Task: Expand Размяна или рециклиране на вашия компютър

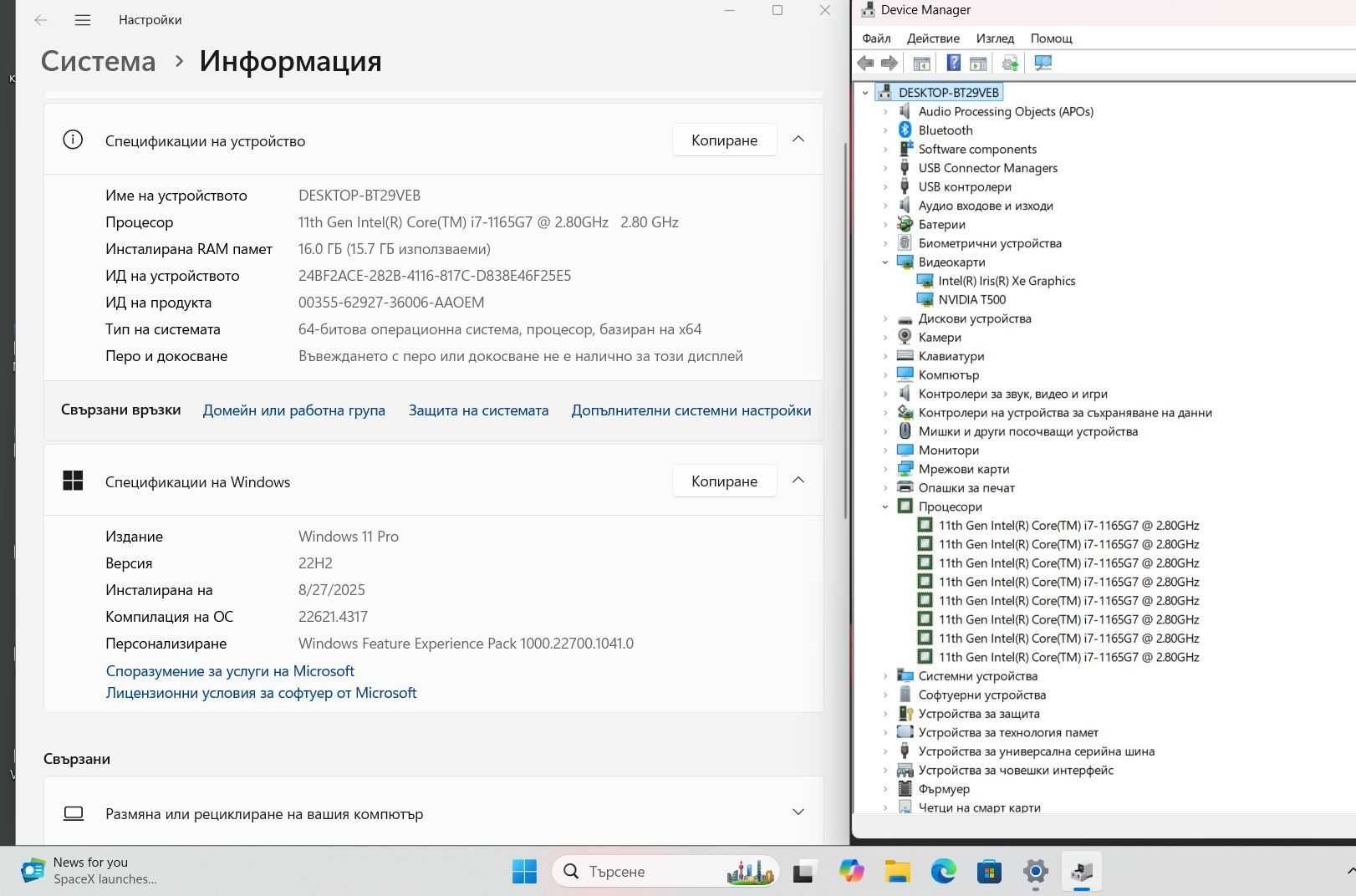Action: tap(798, 812)
